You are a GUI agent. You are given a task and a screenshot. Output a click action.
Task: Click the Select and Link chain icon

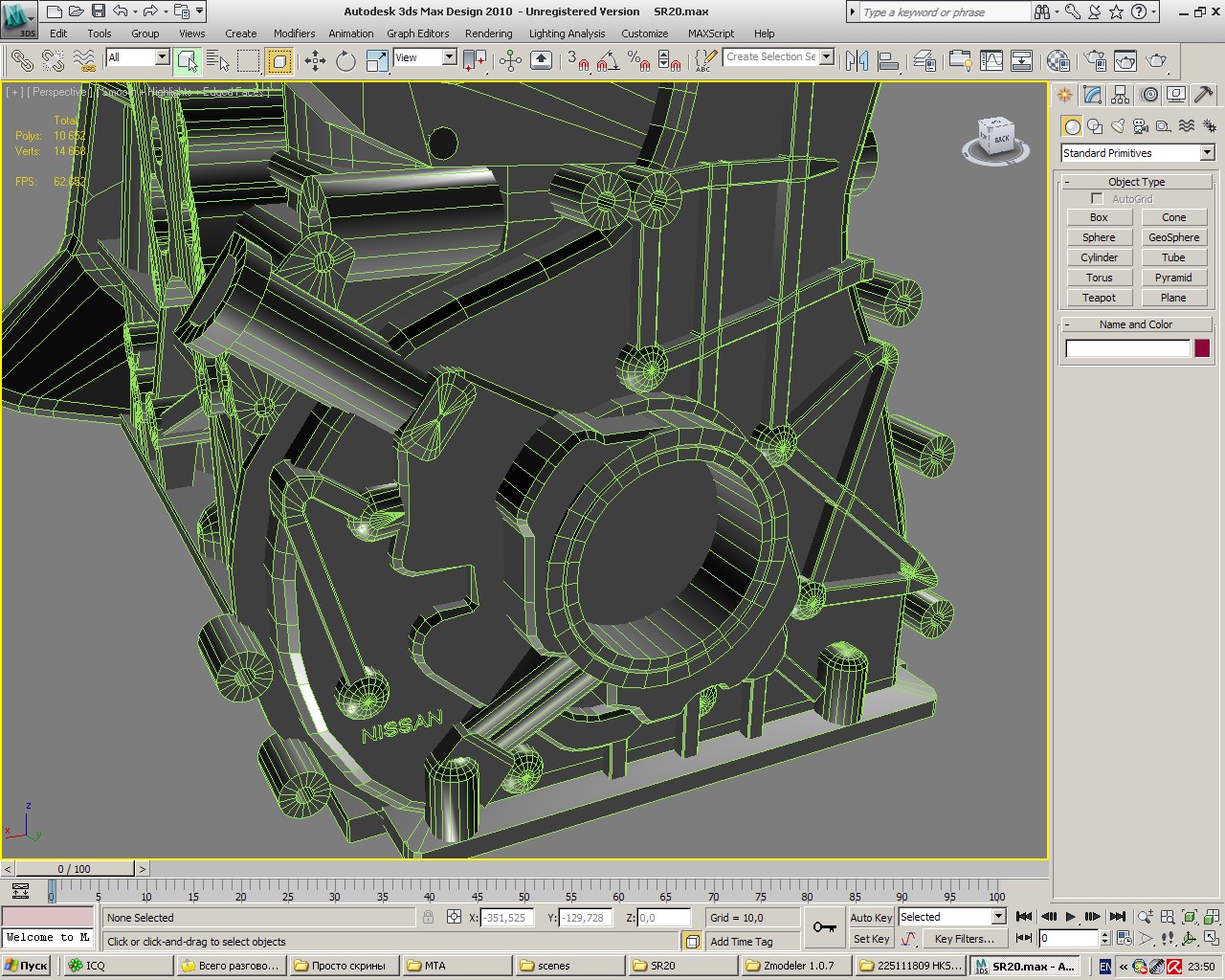(x=21, y=61)
